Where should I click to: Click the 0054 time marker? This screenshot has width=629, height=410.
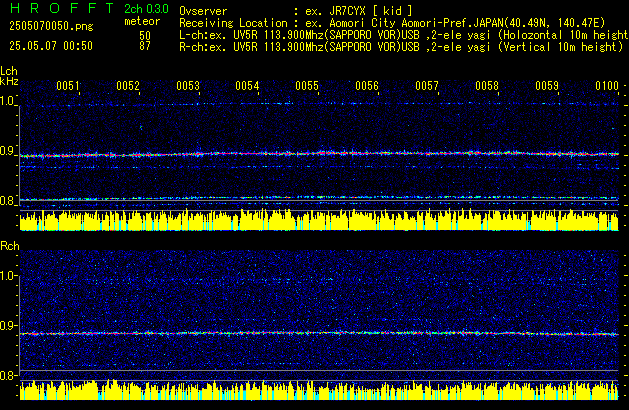point(248,86)
